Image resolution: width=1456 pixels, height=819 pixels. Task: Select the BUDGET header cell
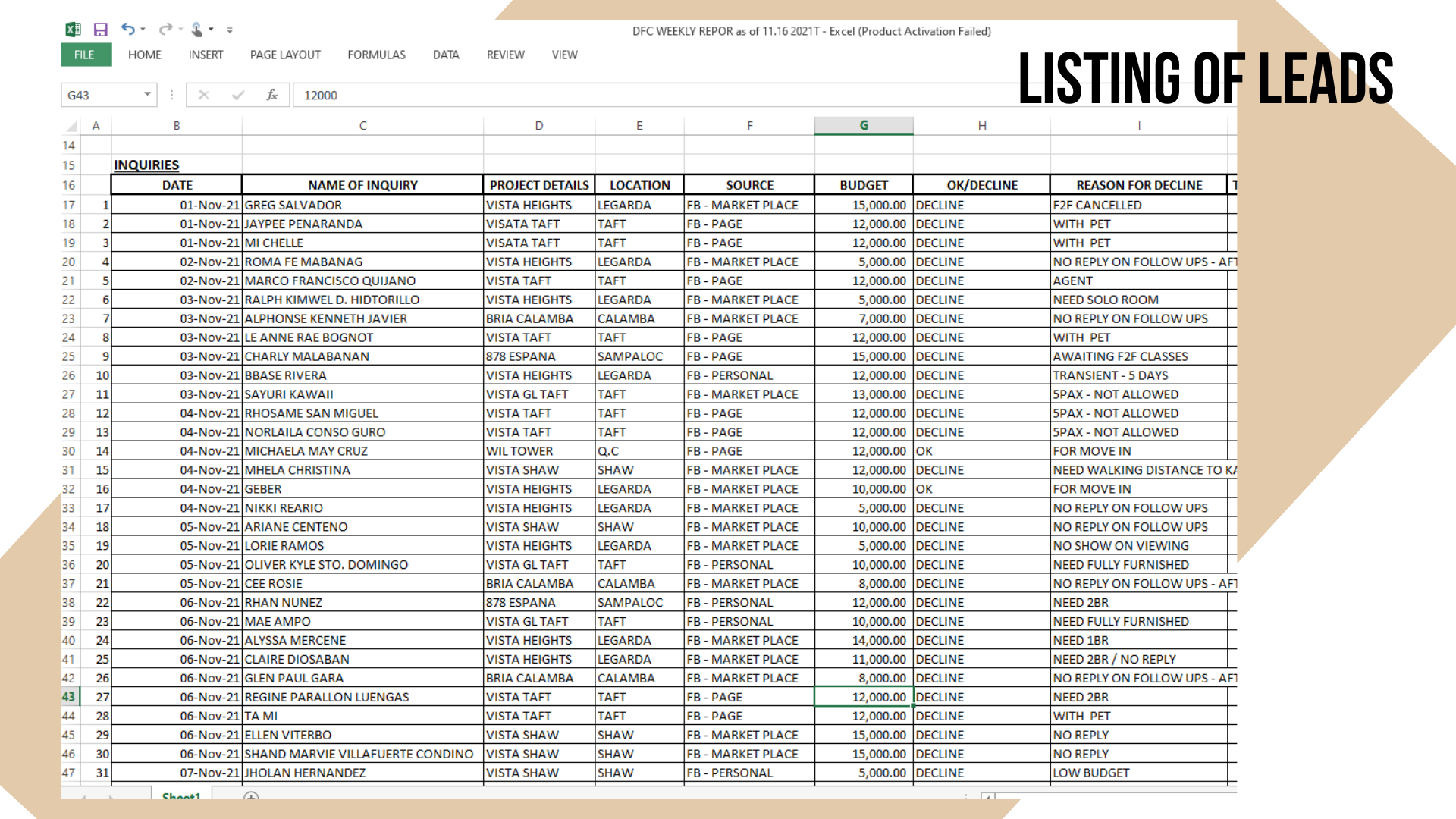tap(863, 185)
